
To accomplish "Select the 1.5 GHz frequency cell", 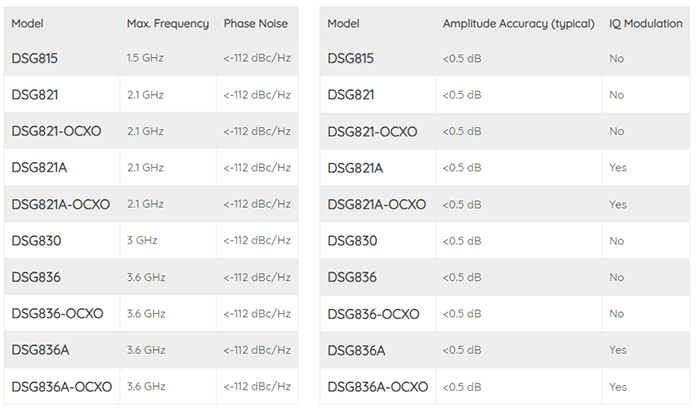I will pyautogui.click(x=145, y=58).
